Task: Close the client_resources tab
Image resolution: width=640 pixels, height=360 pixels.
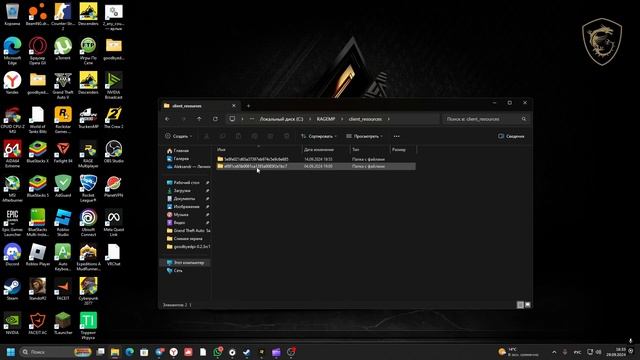Action: tap(233, 106)
